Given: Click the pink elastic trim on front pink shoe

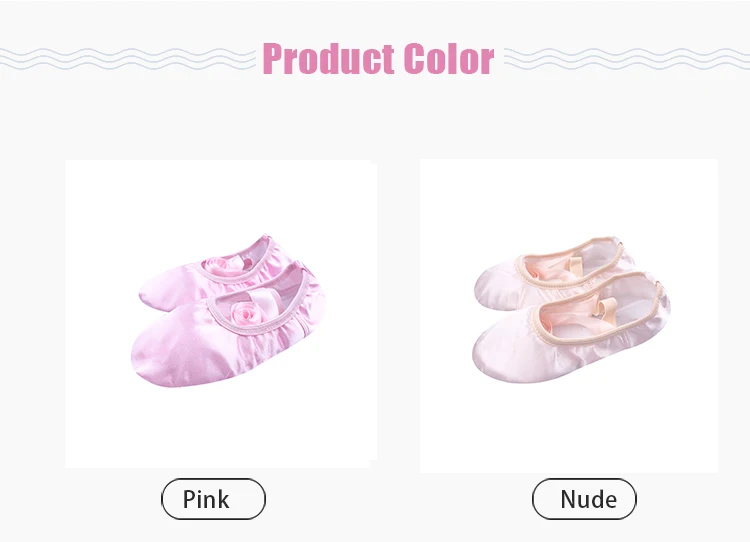Looking at the screenshot, I should pos(258,306).
